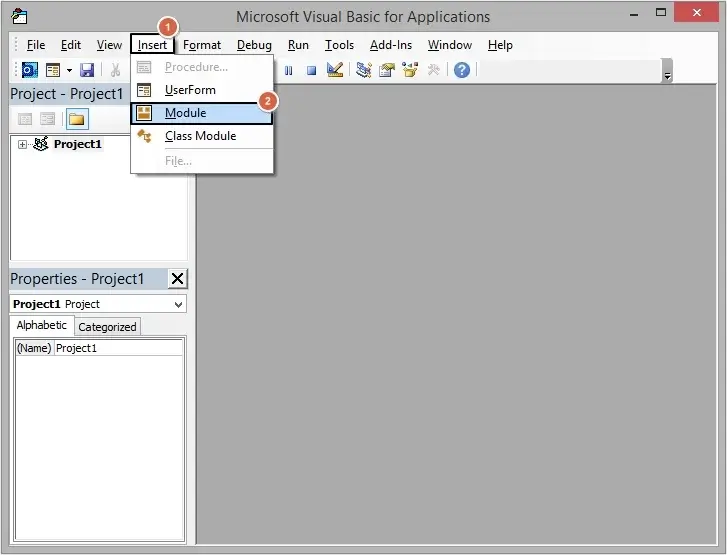Viewport: 727px width, 555px height.
Task: Switch to the Alphabetic tab
Action: pyautogui.click(x=42, y=325)
